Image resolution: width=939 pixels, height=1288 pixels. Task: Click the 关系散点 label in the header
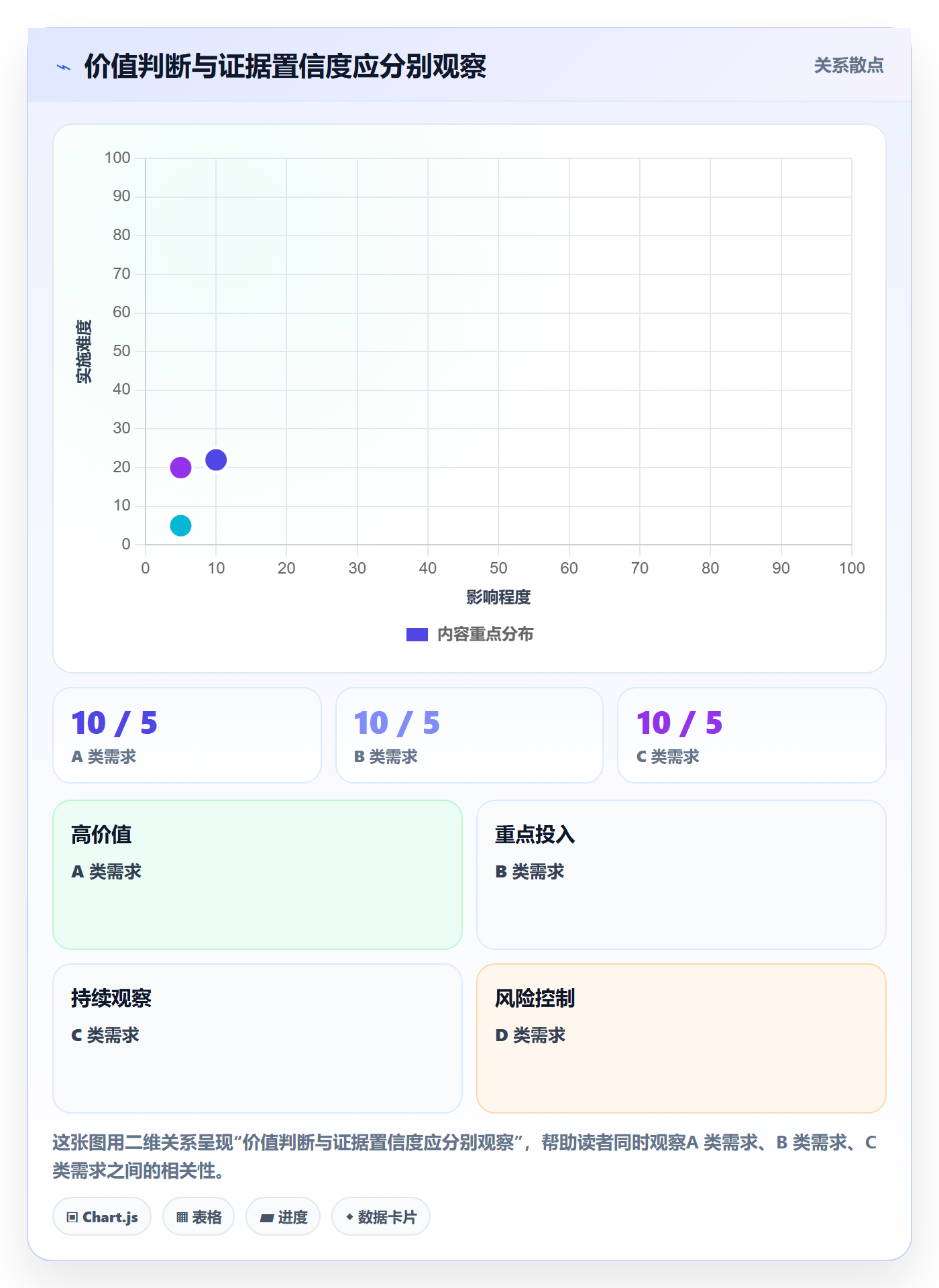[848, 66]
